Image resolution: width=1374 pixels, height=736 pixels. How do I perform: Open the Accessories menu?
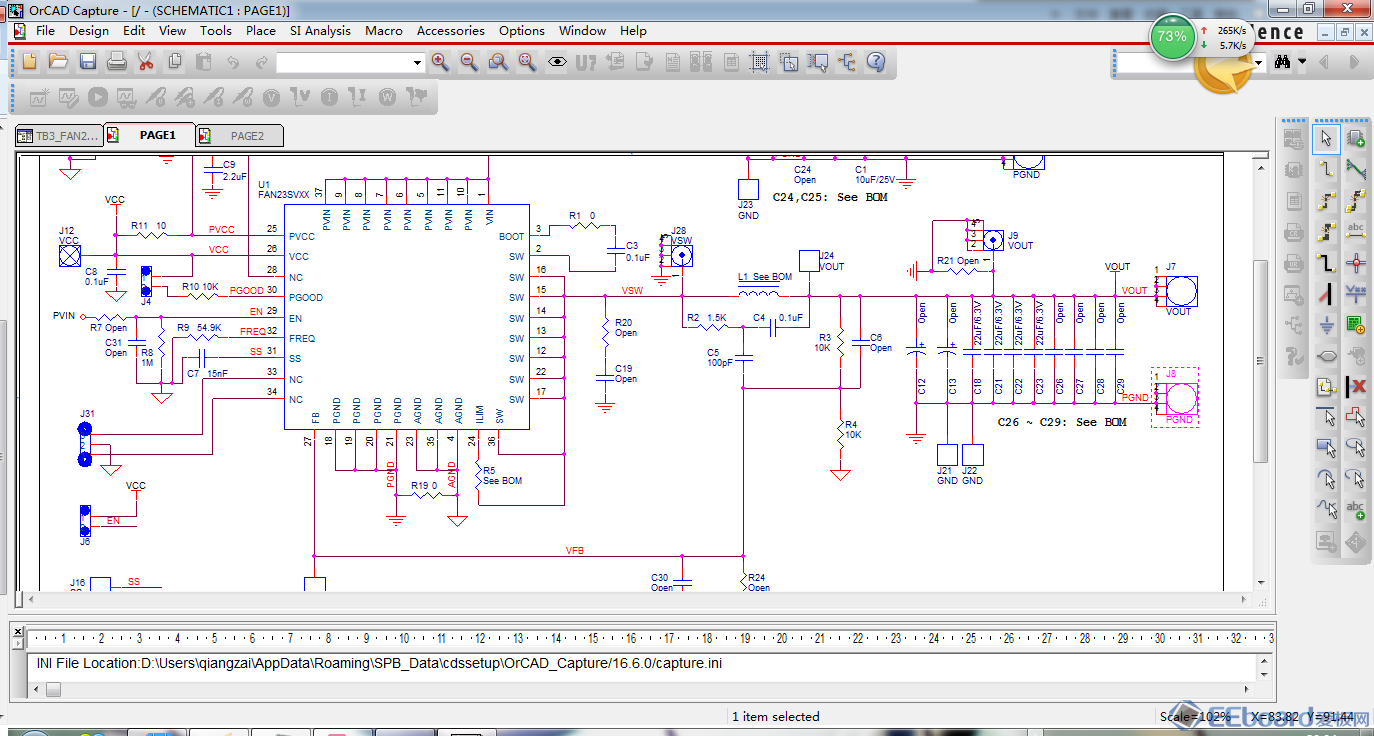click(x=450, y=31)
